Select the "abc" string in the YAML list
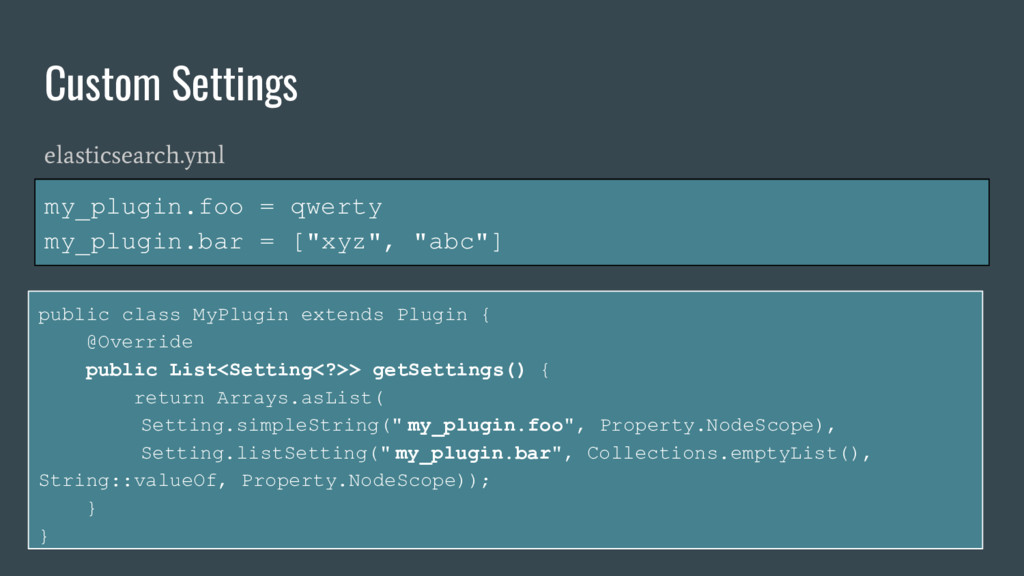 451,243
